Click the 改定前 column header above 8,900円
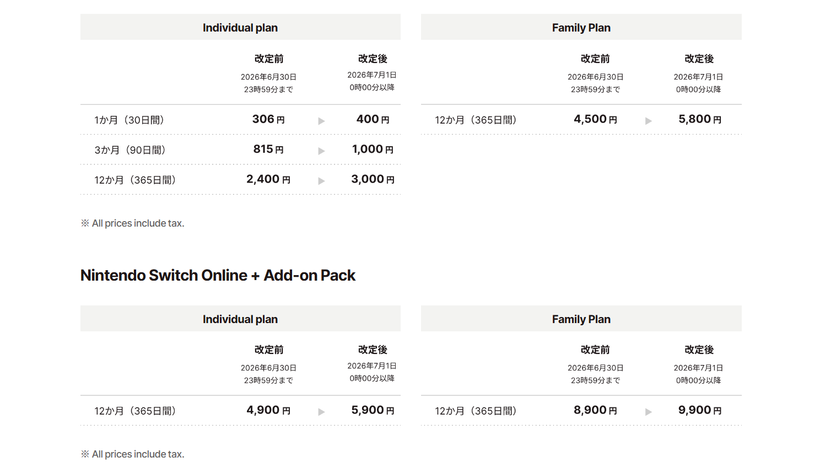The width and height of the screenshot is (825, 472). 595,349
